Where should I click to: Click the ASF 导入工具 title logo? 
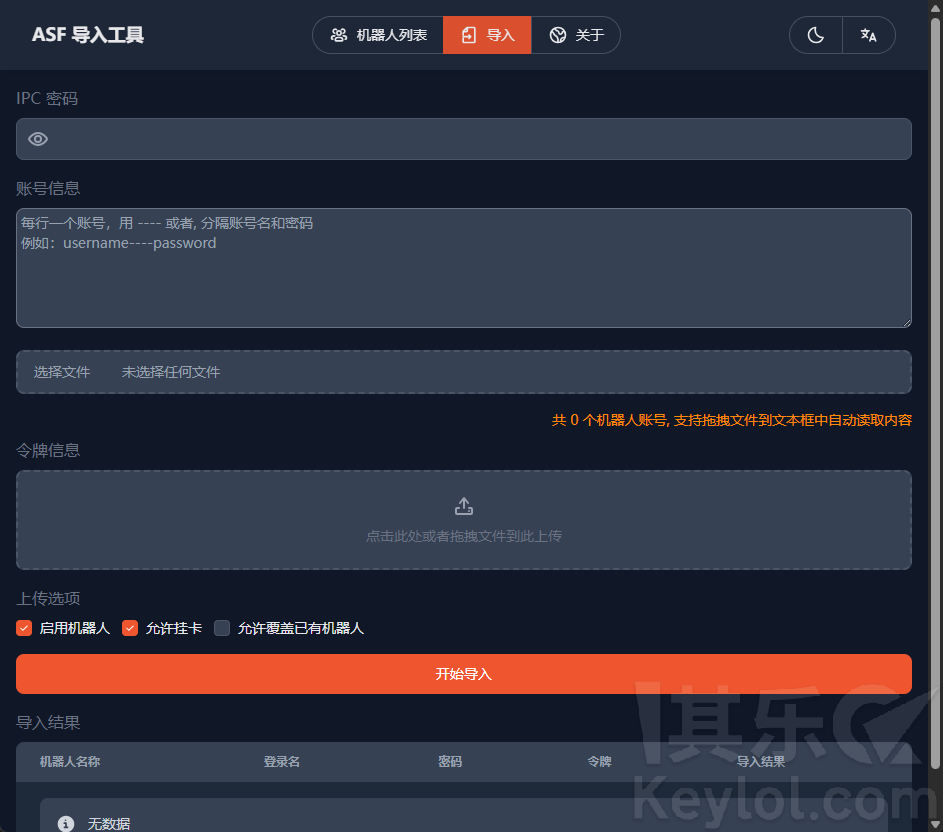[88, 35]
